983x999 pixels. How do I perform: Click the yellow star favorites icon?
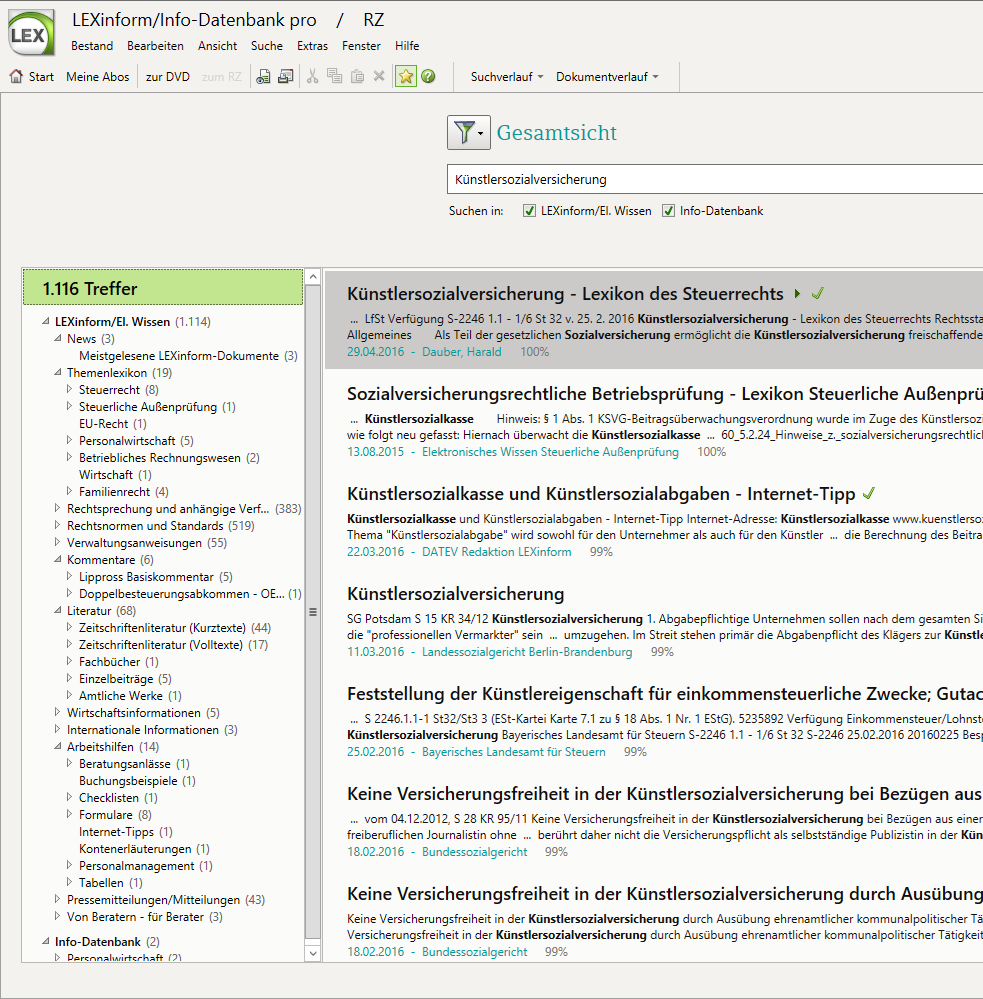pyautogui.click(x=405, y=77)
